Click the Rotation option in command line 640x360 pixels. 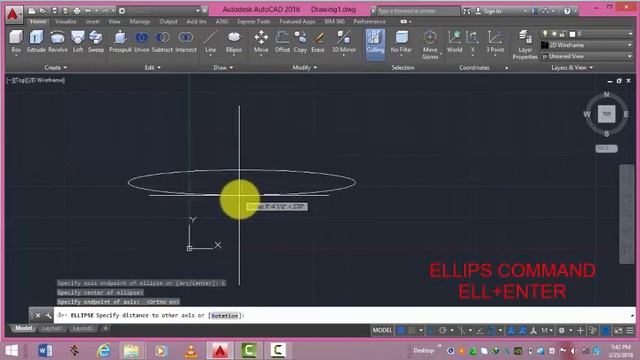(x=224, y=316)
